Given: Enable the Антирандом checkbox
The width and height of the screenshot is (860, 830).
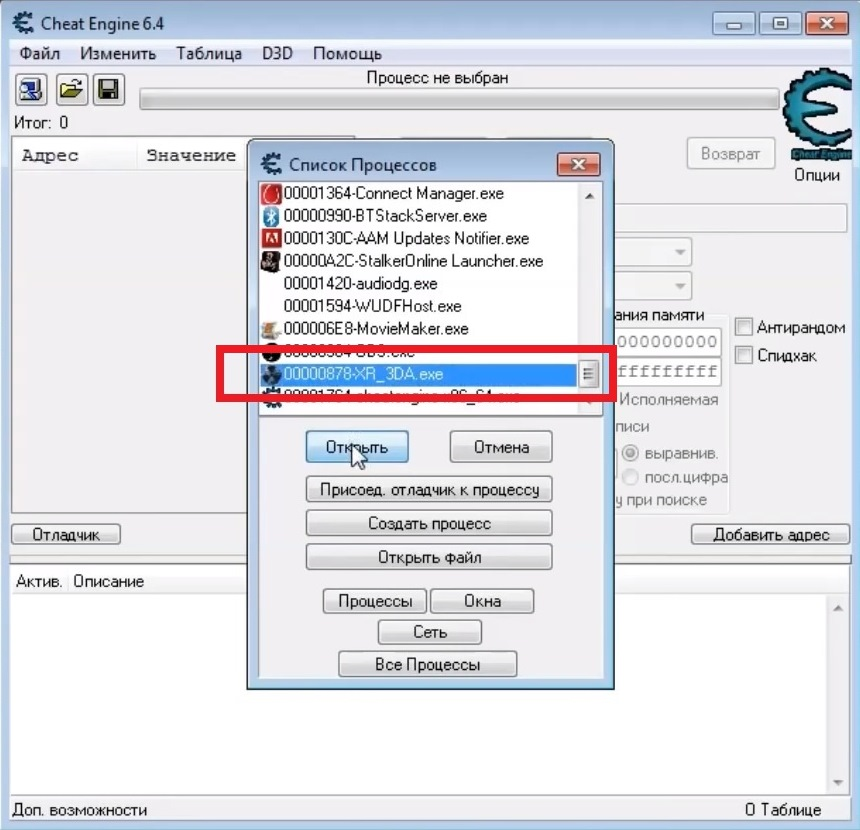Looking at the screenshot, I should (x=743, y=327).
